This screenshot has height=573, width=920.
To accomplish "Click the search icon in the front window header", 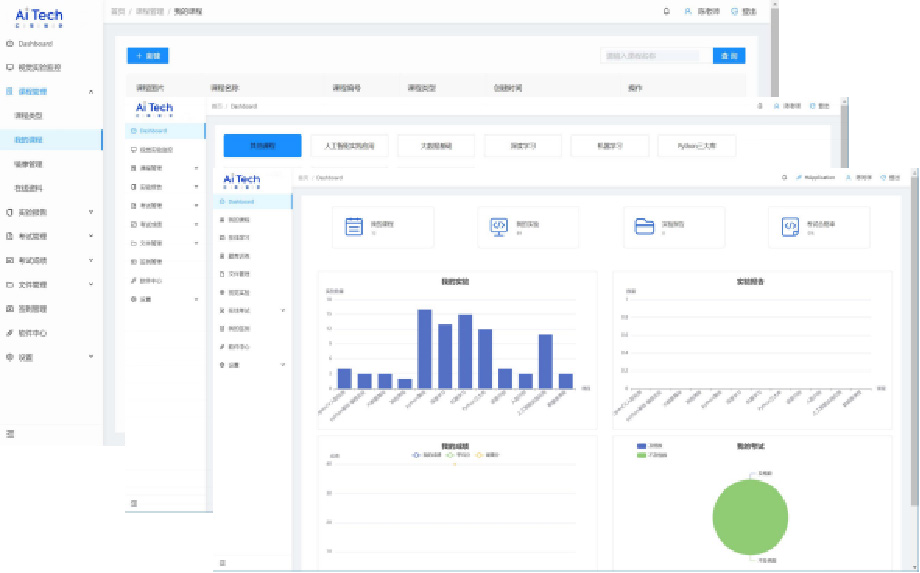I will (x=784, y=177).
